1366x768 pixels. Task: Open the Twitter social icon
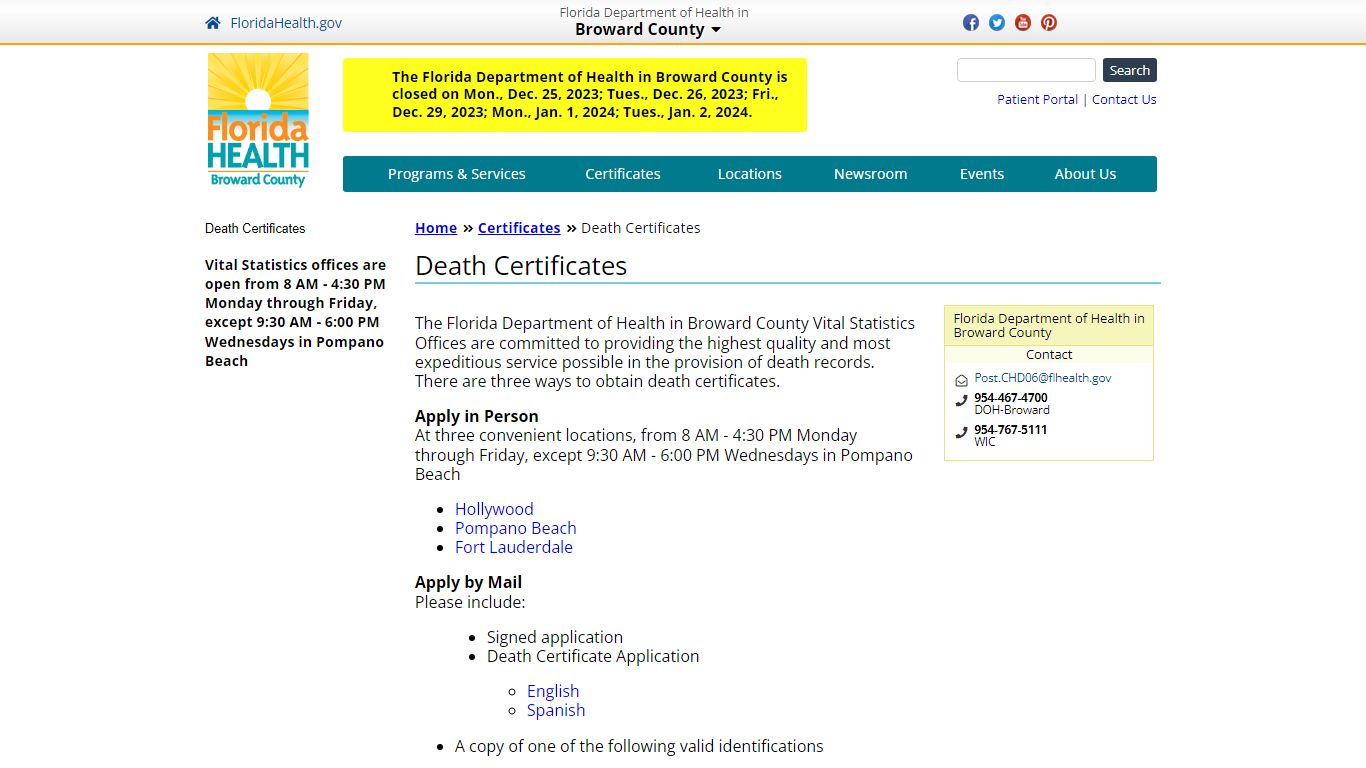[997, 23]
